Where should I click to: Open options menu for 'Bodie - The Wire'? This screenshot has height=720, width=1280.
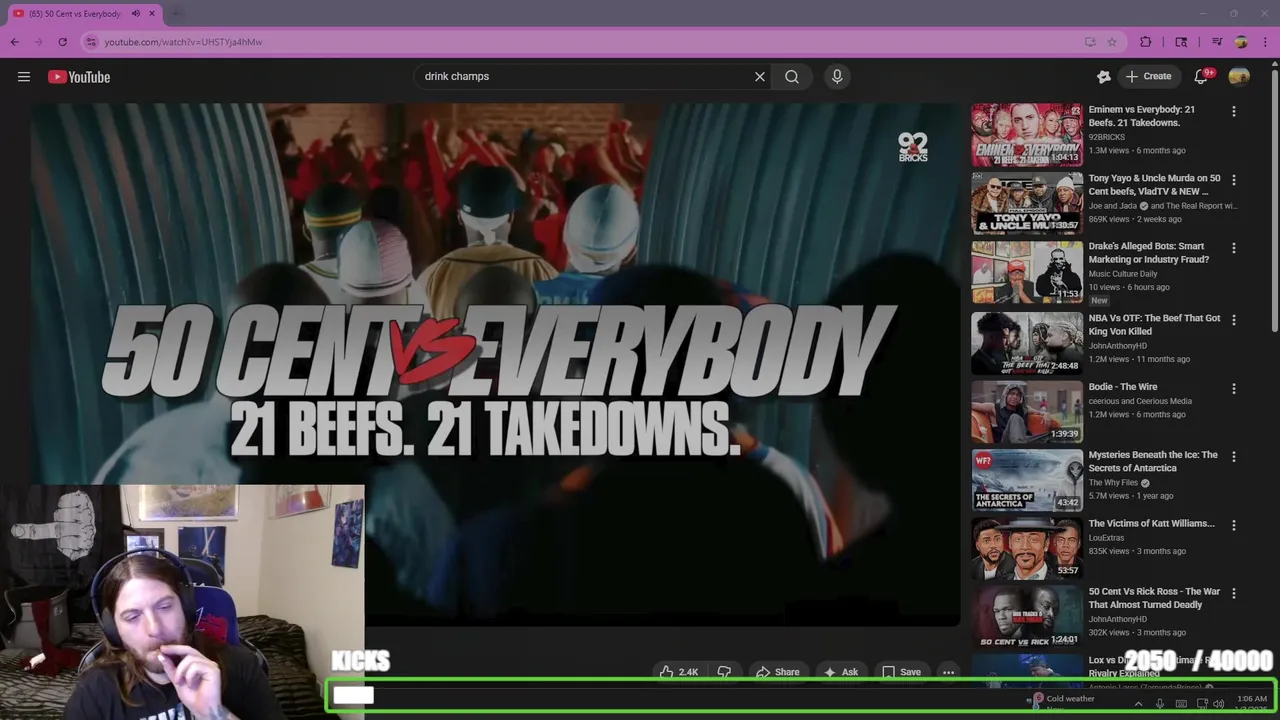[x=1234, y=389]
